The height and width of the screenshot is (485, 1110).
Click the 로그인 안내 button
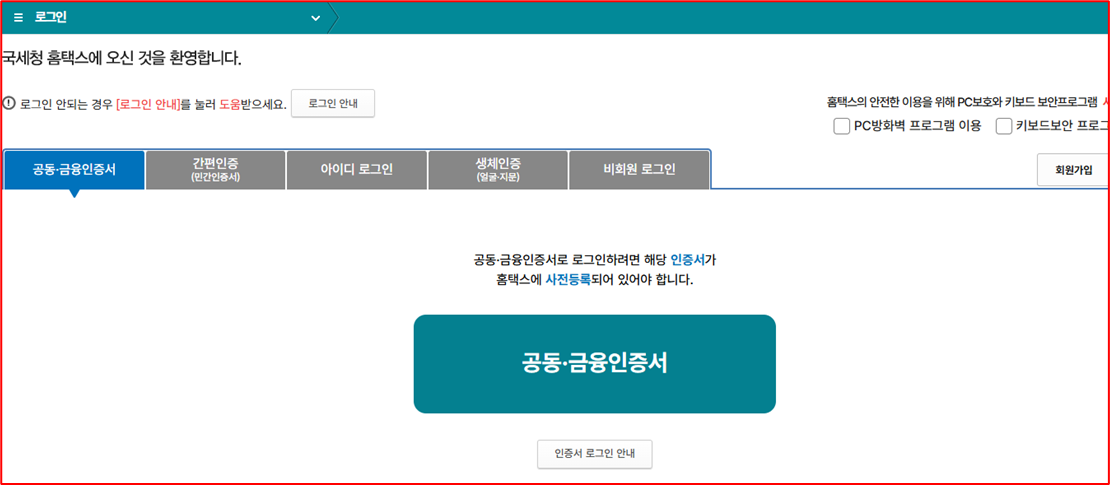333,103
